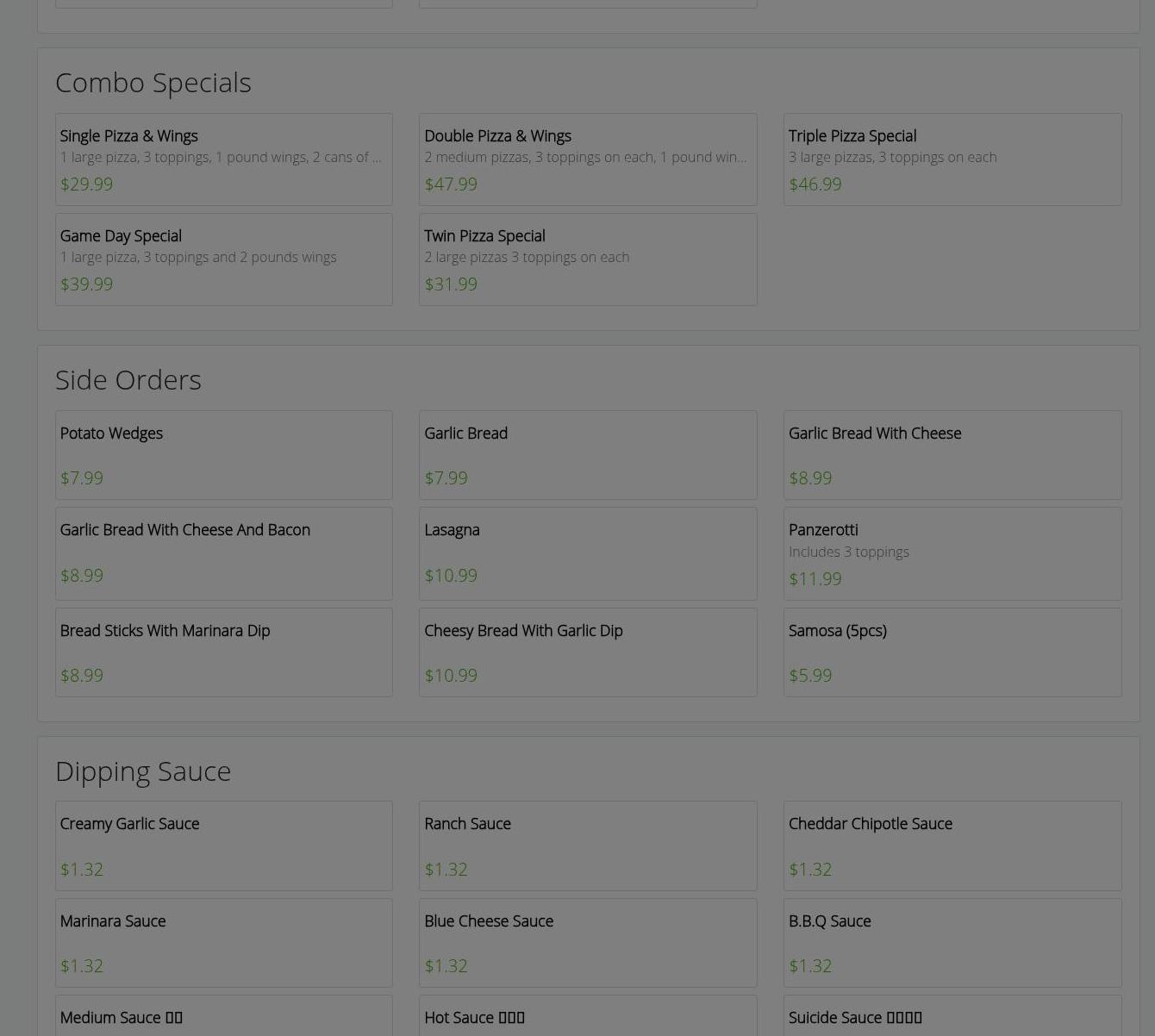Pick the Lasagna side order
Image resolution: width=1155 pixels, height=1036 pixels.
coord(587,553)
